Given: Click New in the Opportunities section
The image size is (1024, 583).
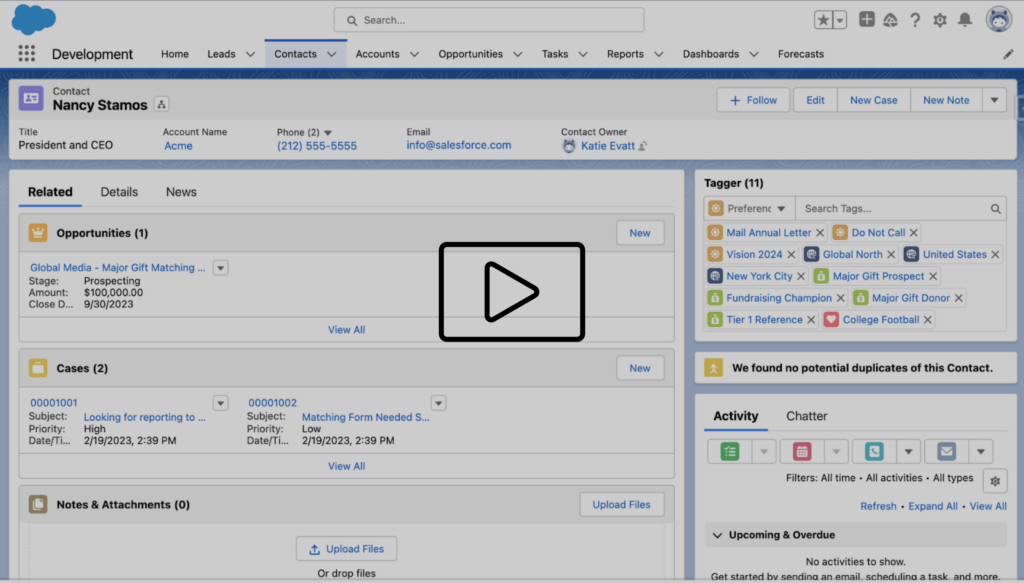Looking at the screenshot, I should (x=640, y=233).
